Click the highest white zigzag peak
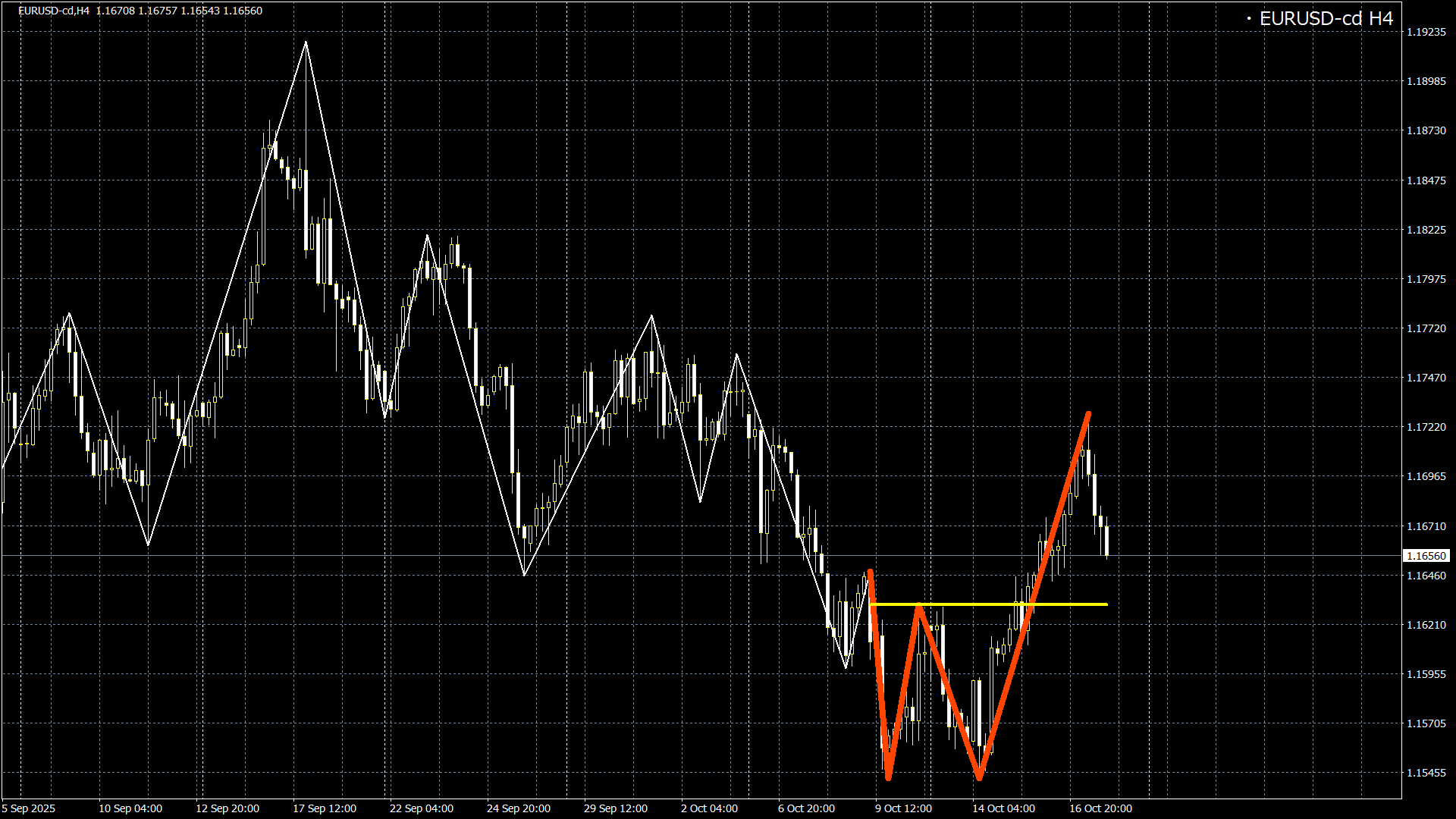The width and height of the screenshot is (1456, 819). coord(306,42)
